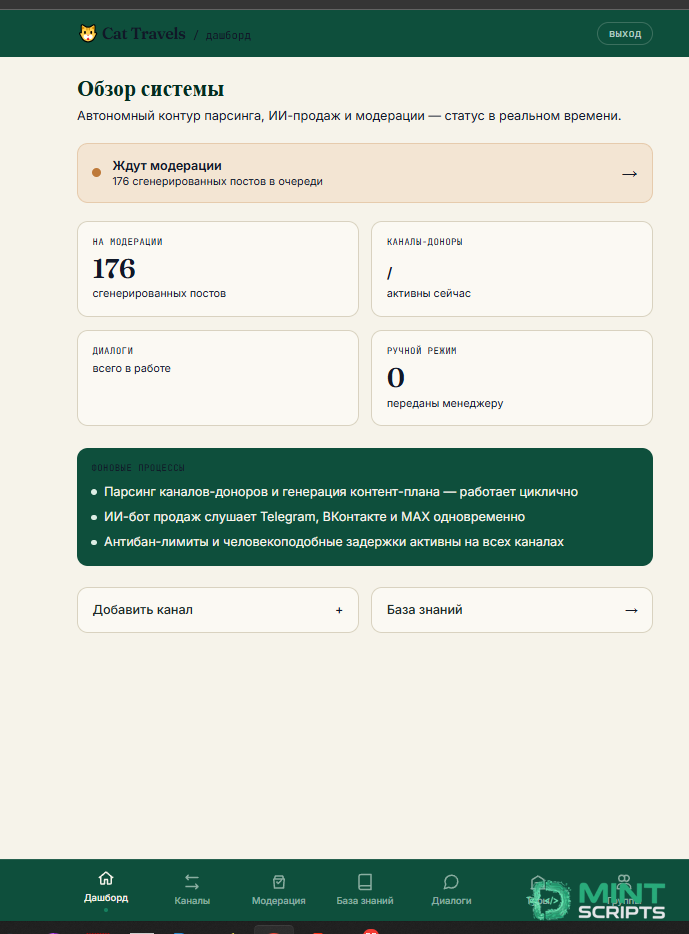
Task: Click the line about Парсинг каналов-доноров
Action: (x=341, y=492)
